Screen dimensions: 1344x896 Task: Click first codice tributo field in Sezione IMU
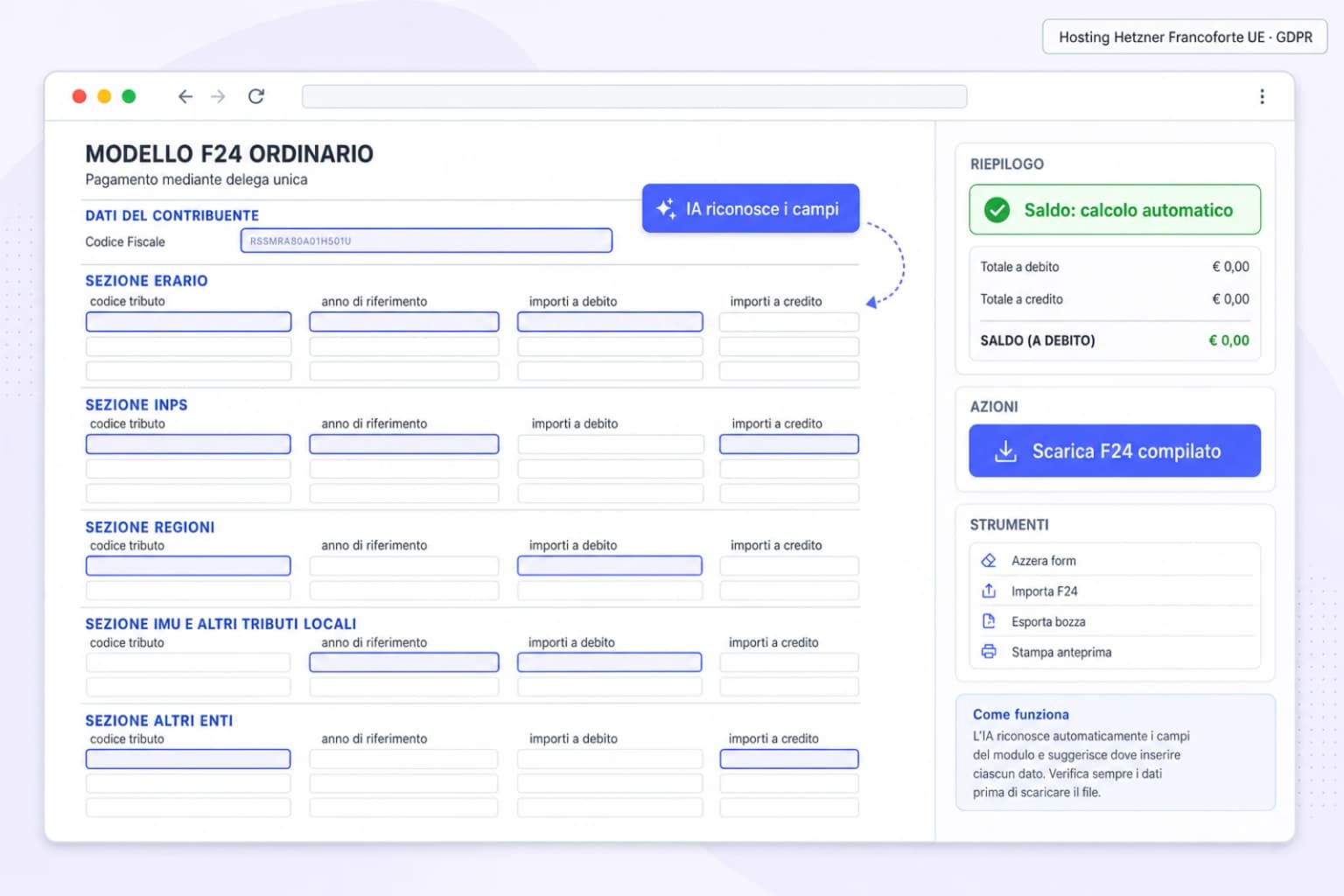tap(188, 662)
